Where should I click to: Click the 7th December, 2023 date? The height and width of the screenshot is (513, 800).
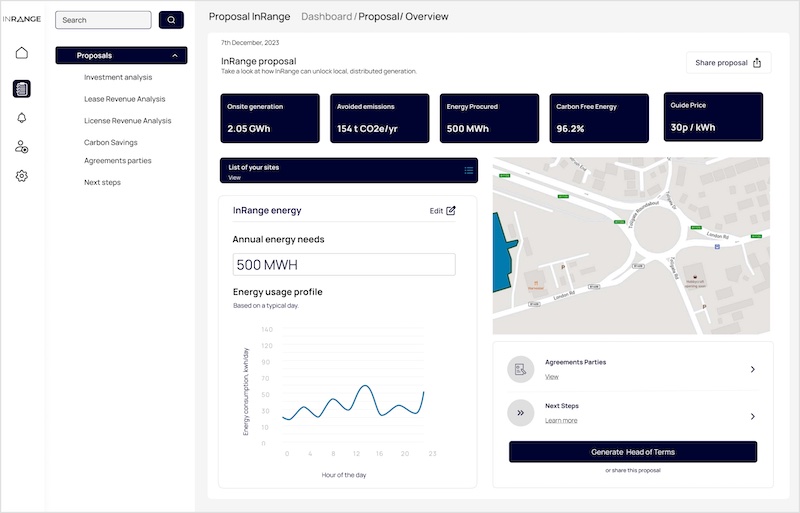tap(250, 42)
